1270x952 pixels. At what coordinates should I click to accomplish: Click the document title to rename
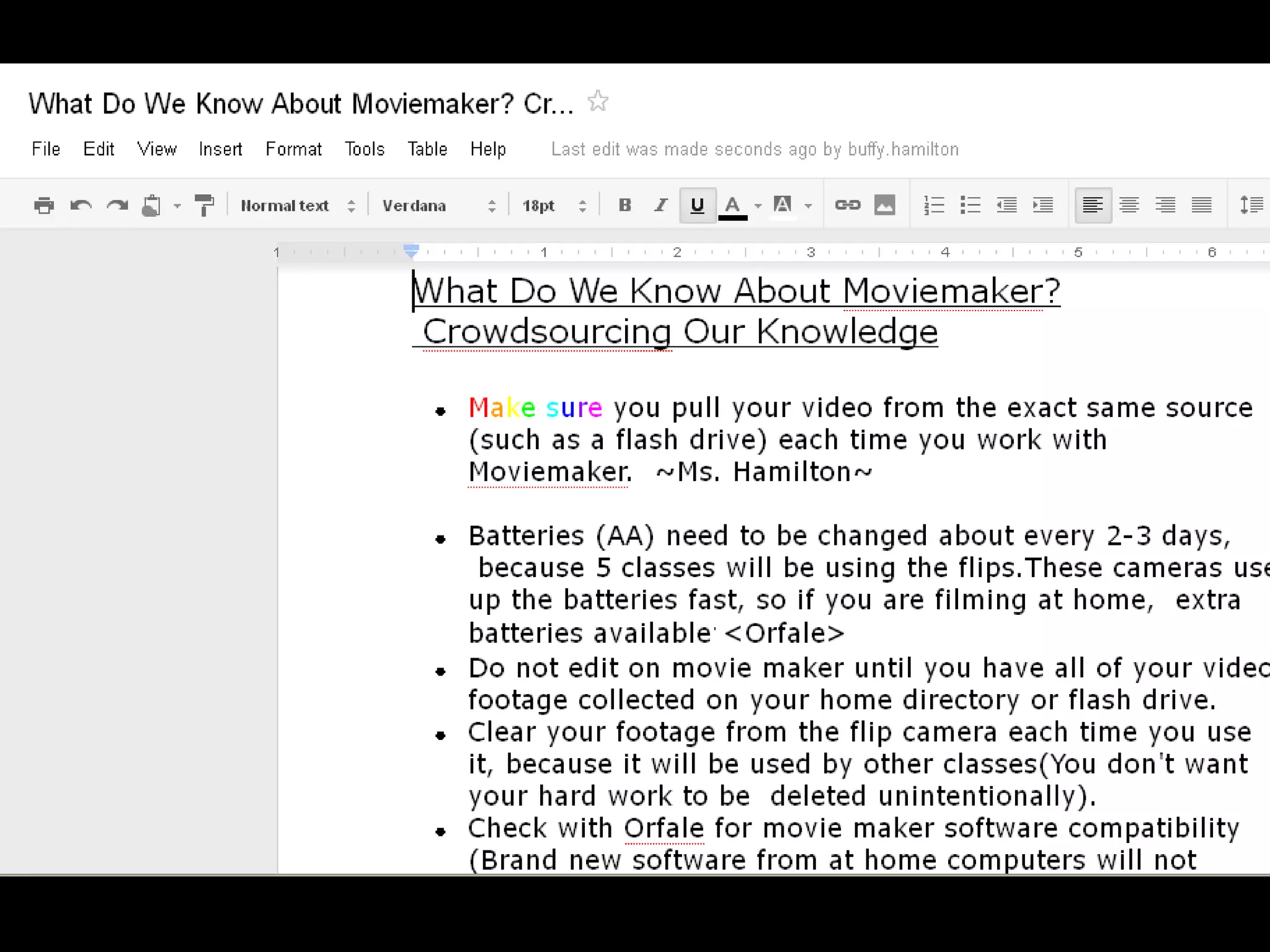point(301,104)
